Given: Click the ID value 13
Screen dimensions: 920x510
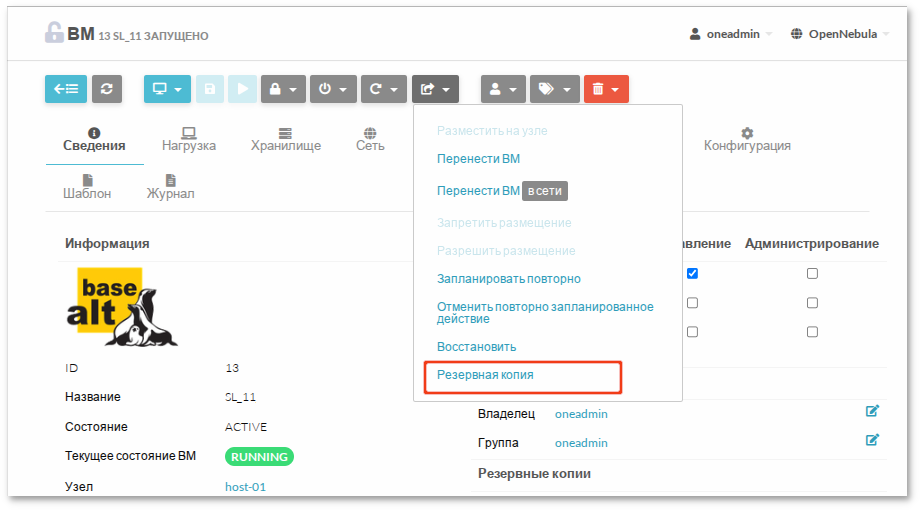Looking at the screenshot, I should tap(232, 368).
